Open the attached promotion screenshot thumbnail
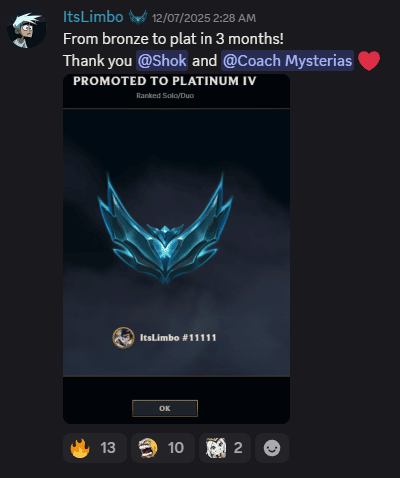The width and height of the screenshot is (400, 478). point(176,249)
